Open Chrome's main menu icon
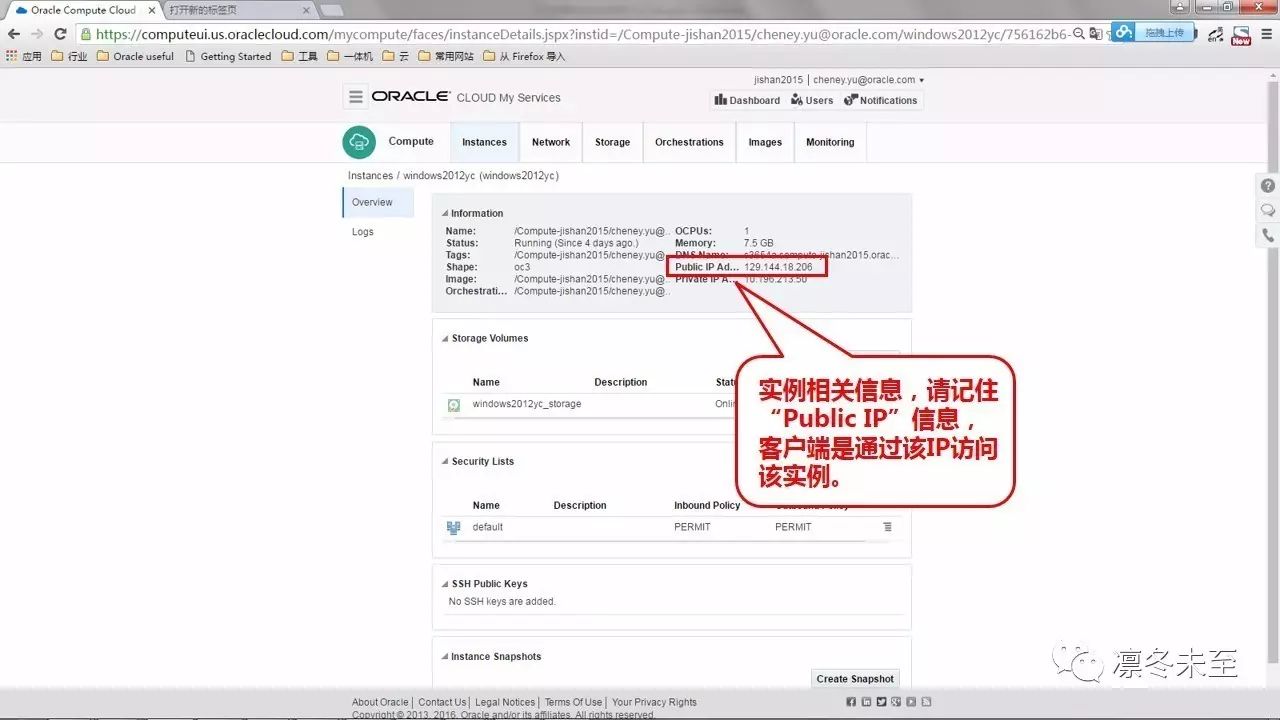Screen dimensions: 1280x720 coord(1265,33)
